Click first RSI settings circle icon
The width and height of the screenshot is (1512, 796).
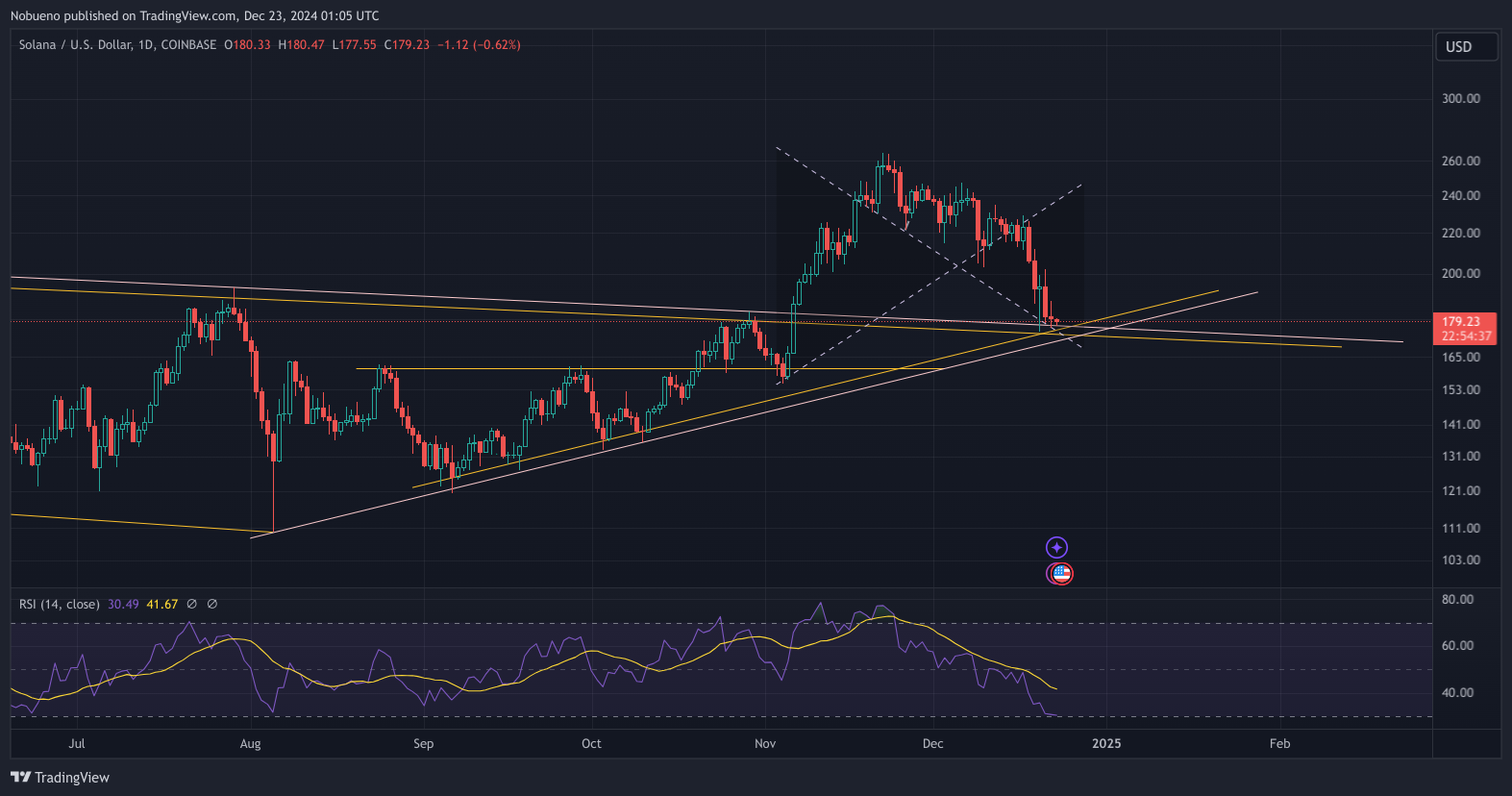click(x=191, y=604)
